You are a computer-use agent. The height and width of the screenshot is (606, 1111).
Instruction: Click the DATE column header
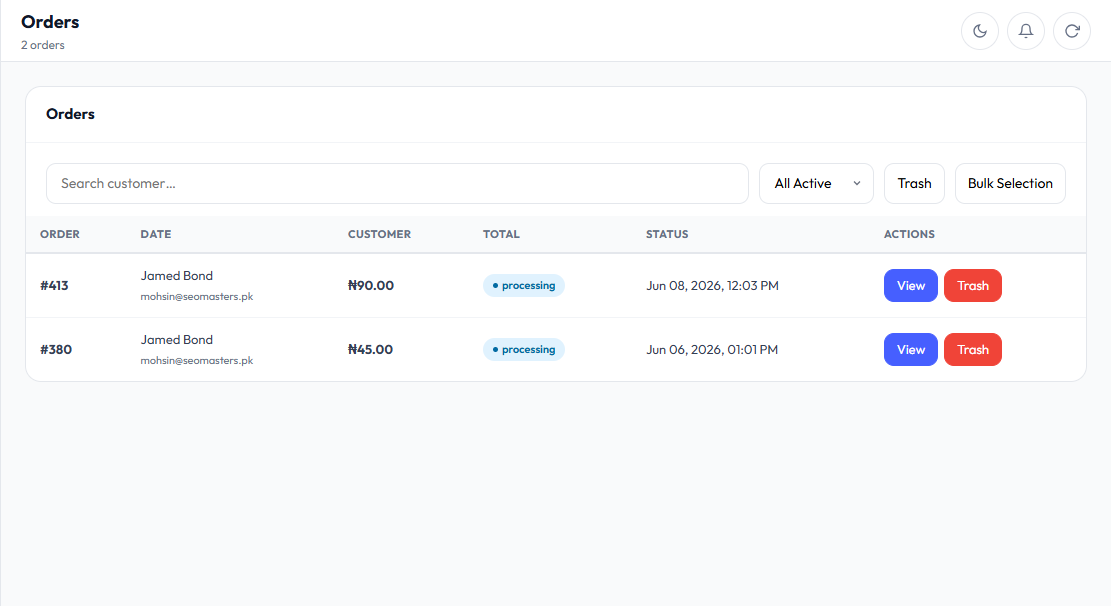[156, 234]
